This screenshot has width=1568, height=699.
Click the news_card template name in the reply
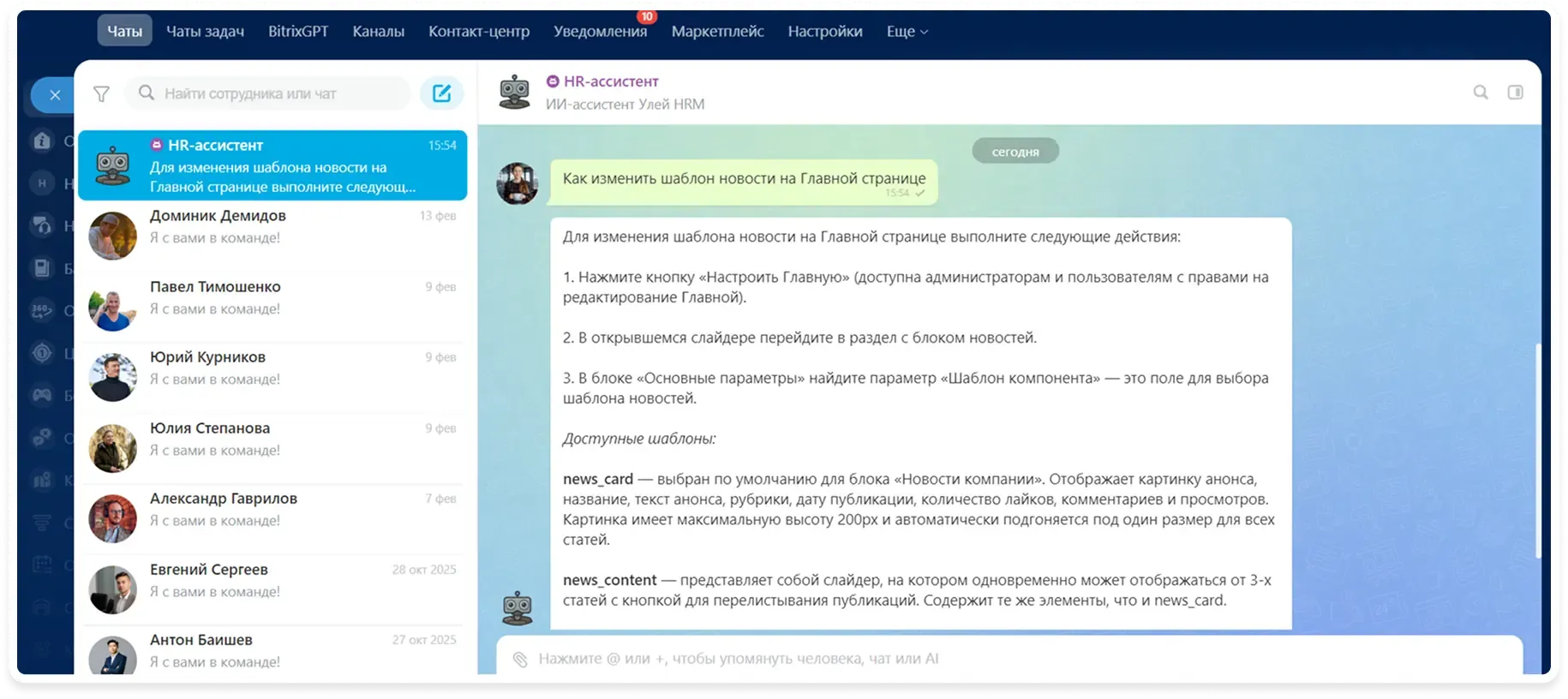point(598,479)
